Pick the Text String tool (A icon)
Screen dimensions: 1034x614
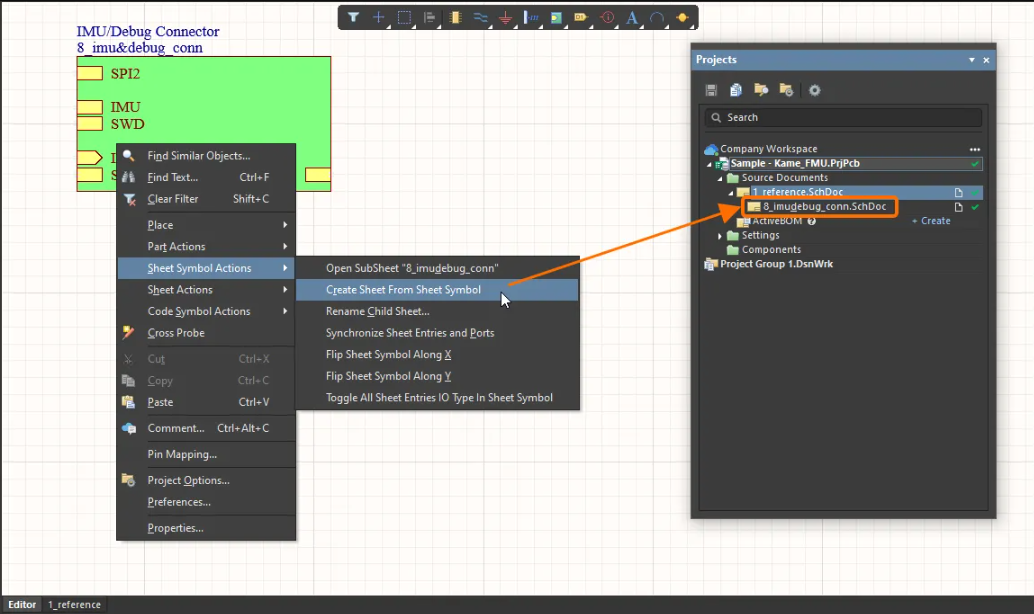(x=632, y=17)
